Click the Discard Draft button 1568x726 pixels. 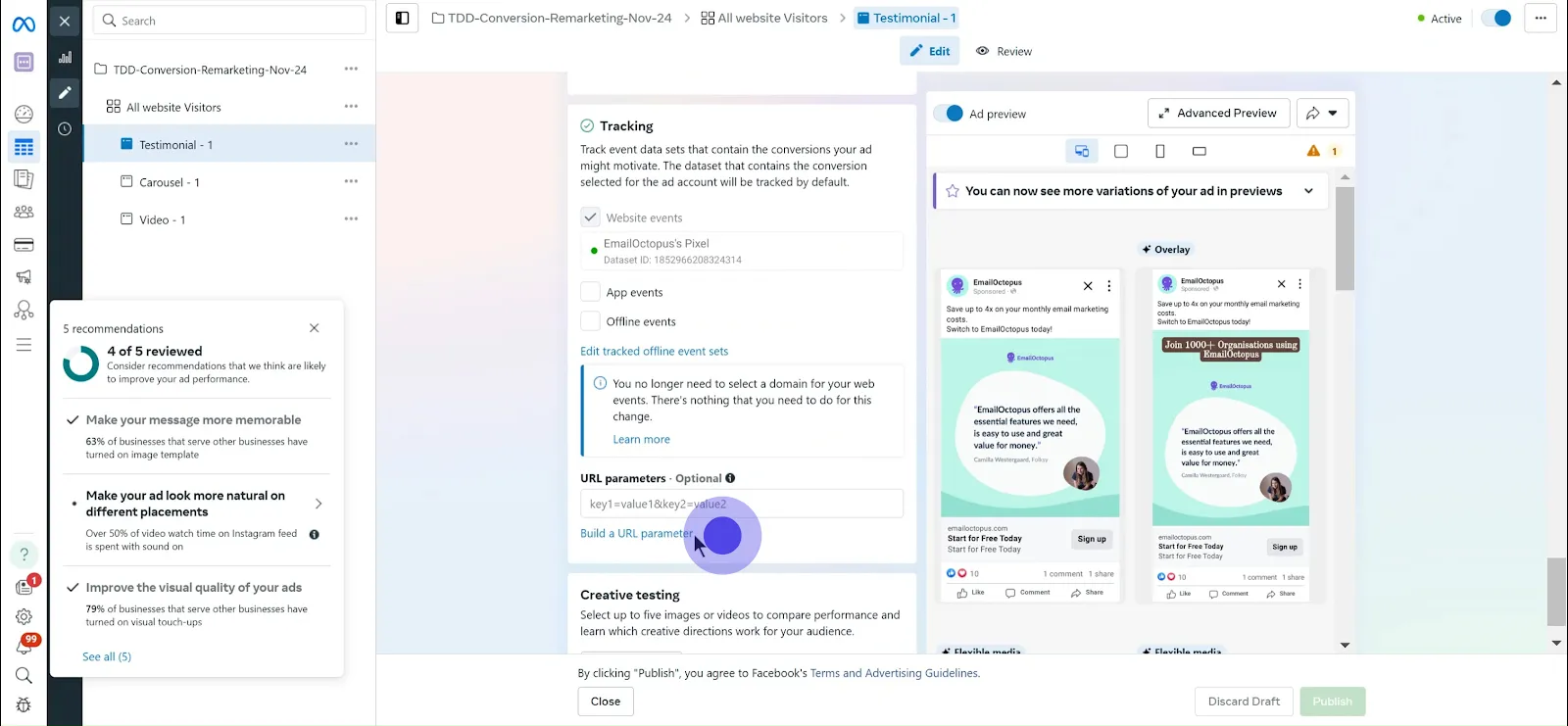click(x=1244, y=702)
